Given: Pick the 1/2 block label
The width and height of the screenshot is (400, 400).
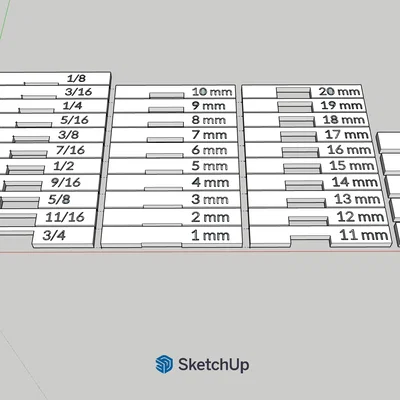Looking at the screenshot, I should pos(64,166).
